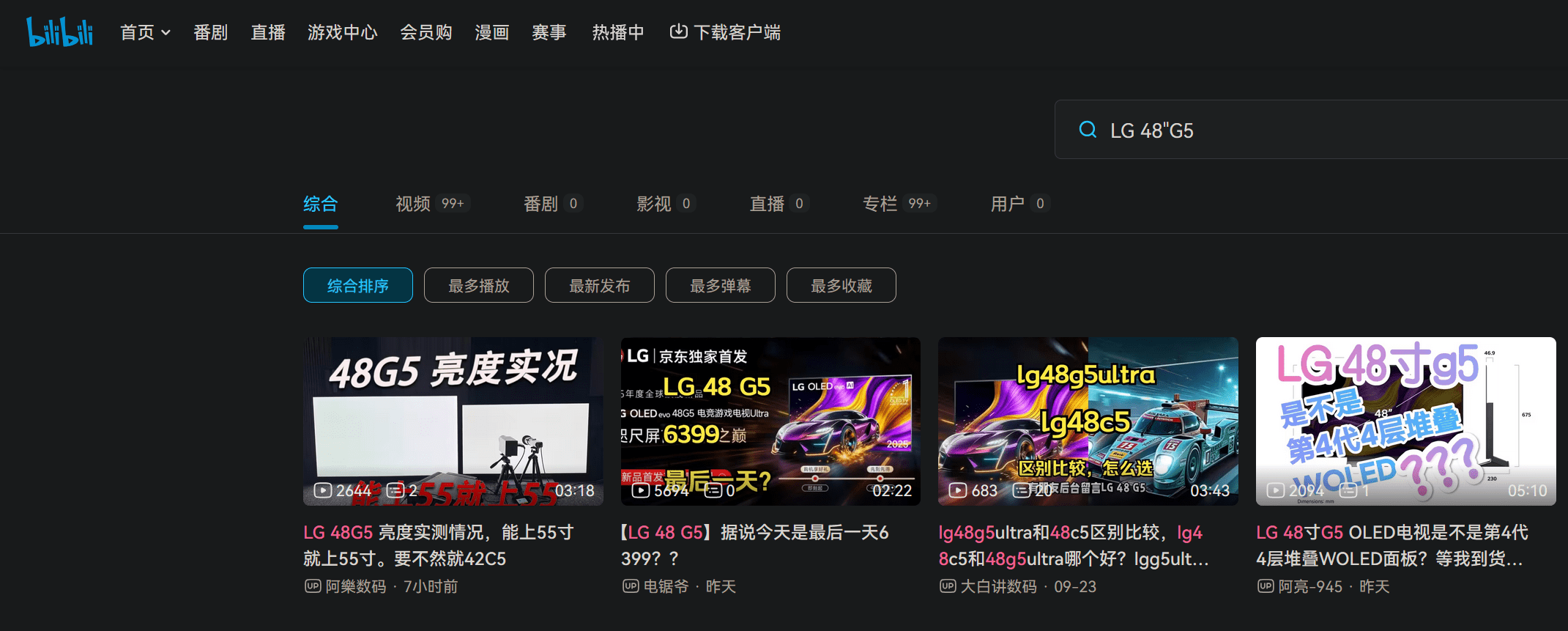1568x631 pixels.
Task: Click play count icon showing 5694
Action: click(641, 490)
